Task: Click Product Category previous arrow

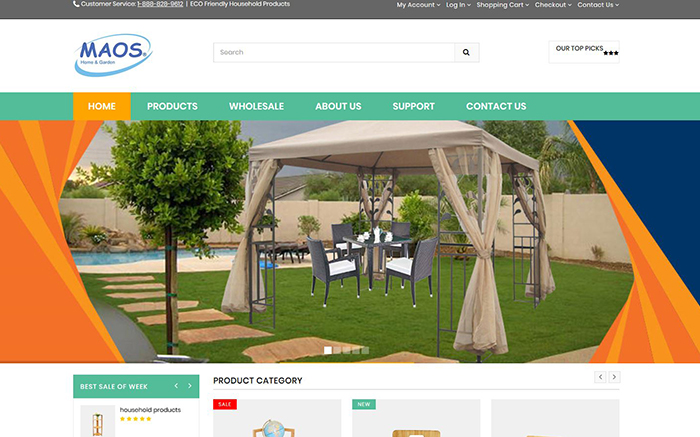Action: pyautogui.click(x=600, y=377)
